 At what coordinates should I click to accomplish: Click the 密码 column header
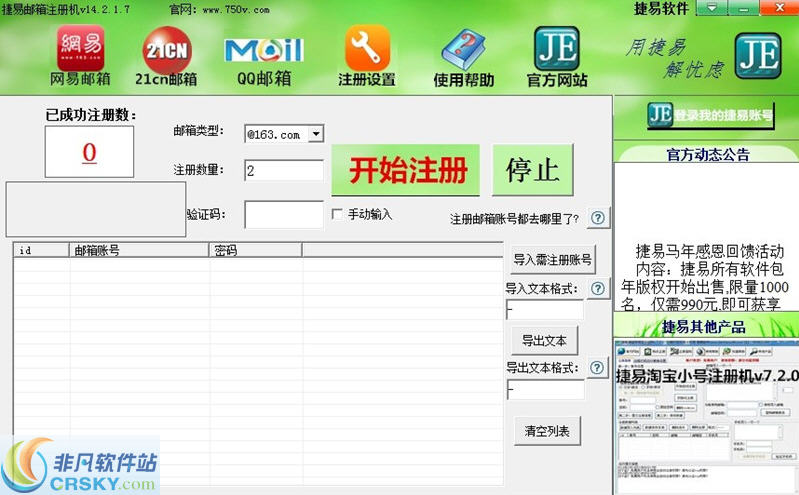(x=256, y=250)
